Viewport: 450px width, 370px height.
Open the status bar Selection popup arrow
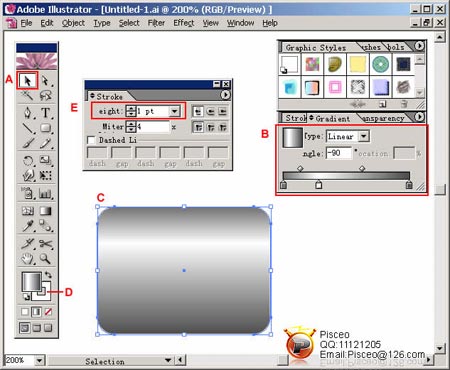pos(168,360)
